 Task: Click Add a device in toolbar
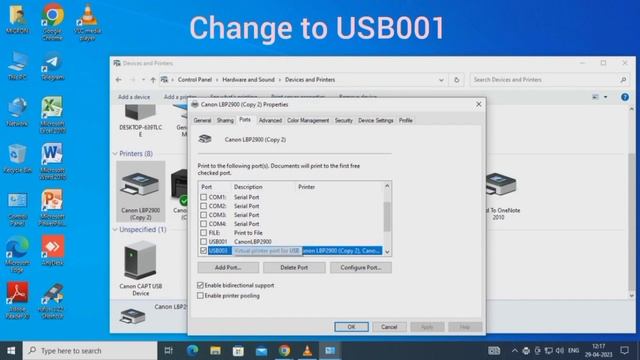pos(134,97)
